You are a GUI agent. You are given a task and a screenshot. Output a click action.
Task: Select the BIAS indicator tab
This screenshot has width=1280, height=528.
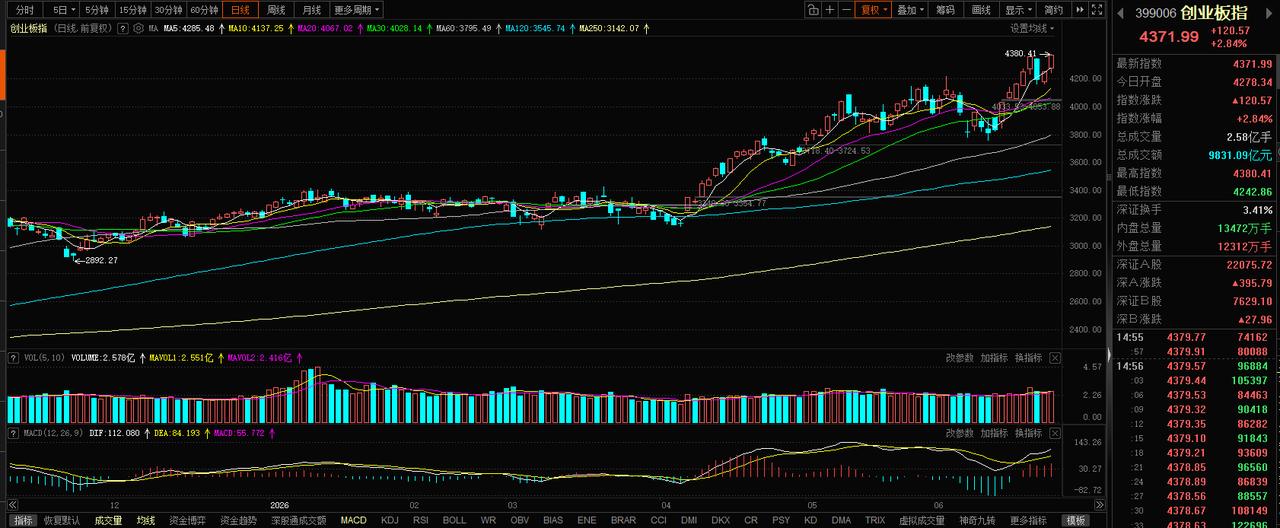(553, 520)
